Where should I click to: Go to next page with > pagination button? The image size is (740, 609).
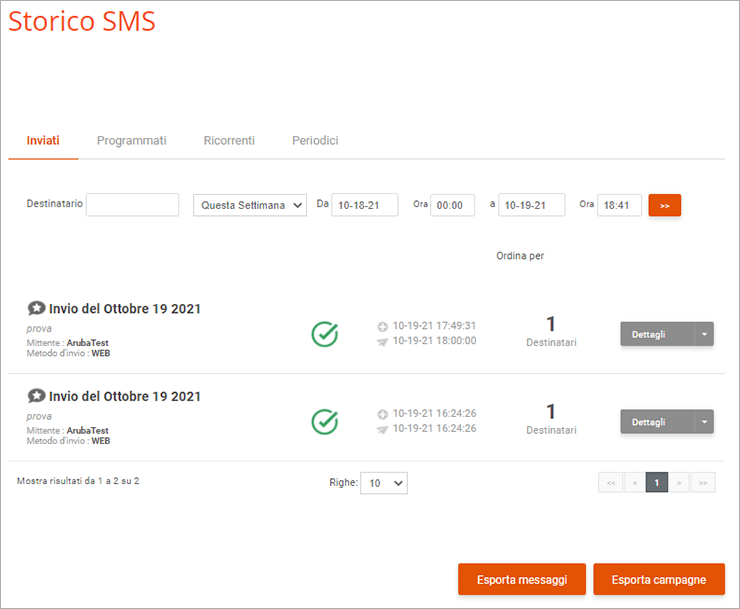click(x=679, y=482)
